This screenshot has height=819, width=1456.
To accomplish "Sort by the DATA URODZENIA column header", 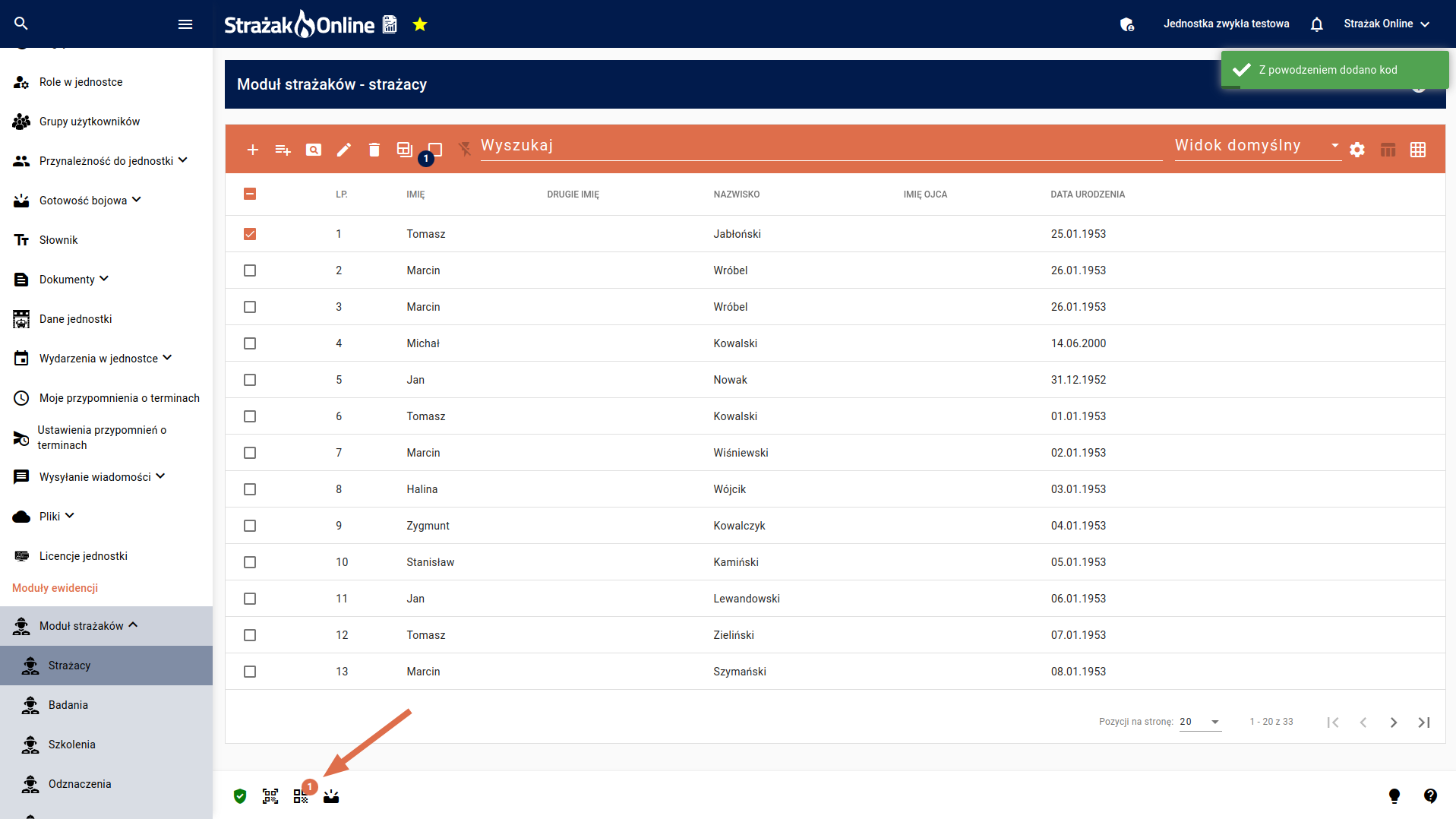I will click(1088, 194).
